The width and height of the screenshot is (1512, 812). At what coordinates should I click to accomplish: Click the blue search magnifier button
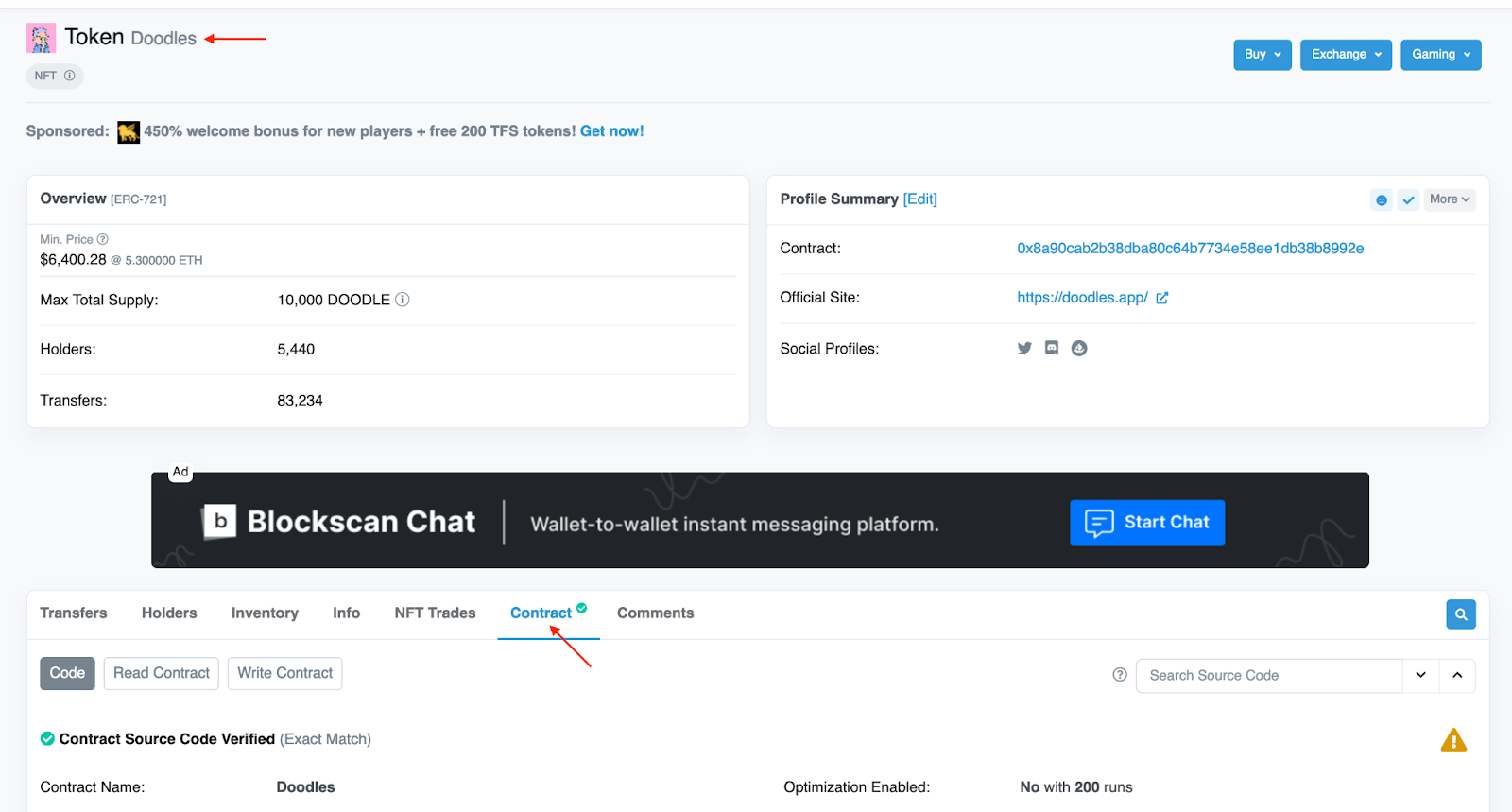click(1461, 614)
